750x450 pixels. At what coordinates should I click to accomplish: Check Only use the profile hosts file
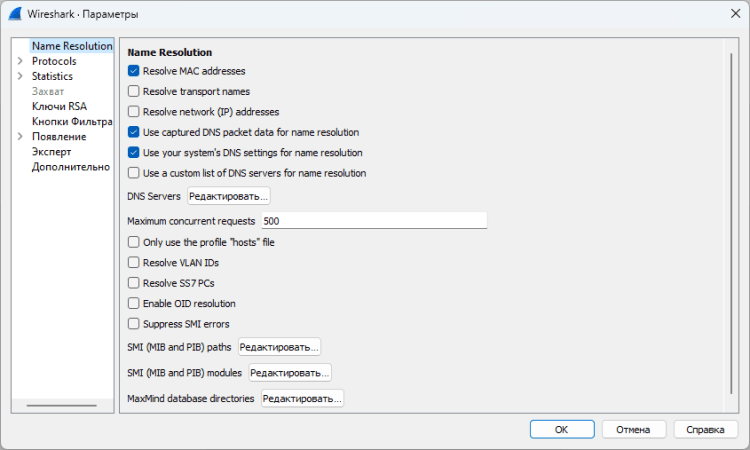134,242
